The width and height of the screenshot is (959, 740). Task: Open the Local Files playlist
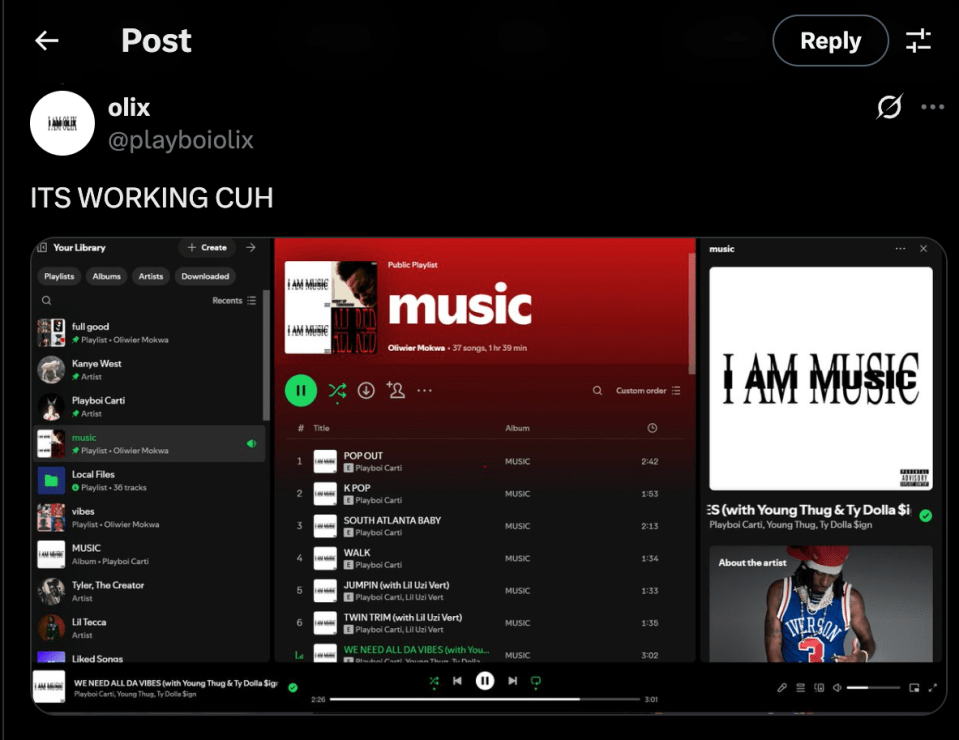[x=150, y=481]
